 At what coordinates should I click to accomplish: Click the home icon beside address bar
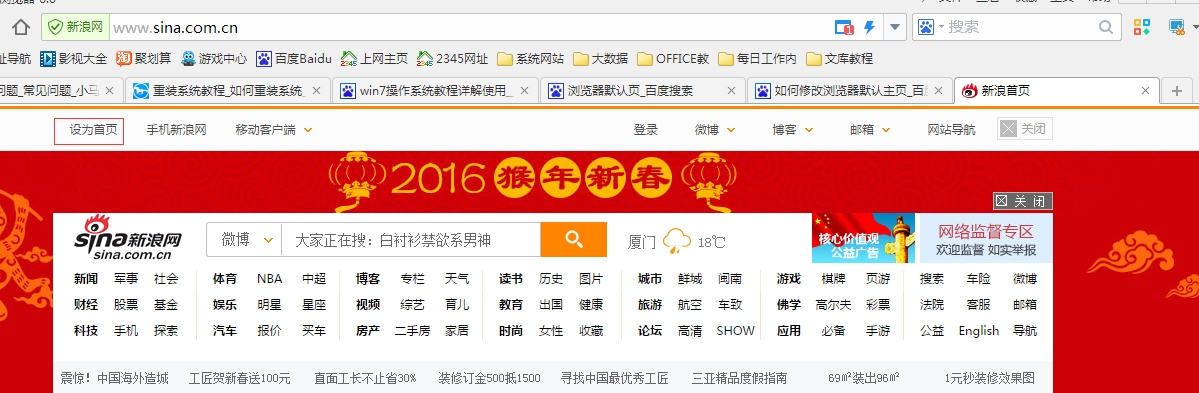[x=21, y=28]
